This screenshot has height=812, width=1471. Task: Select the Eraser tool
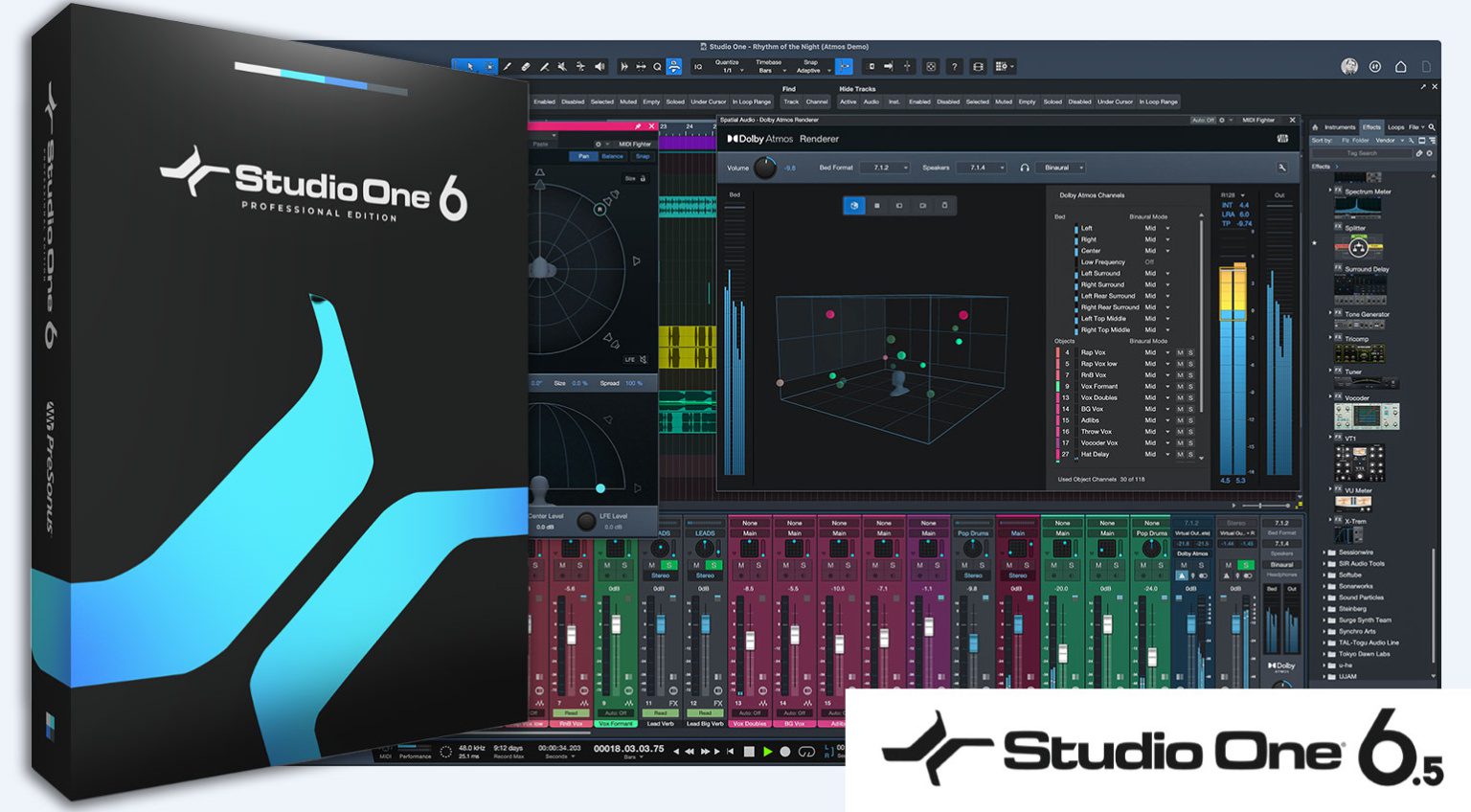(x=526, y=66)
